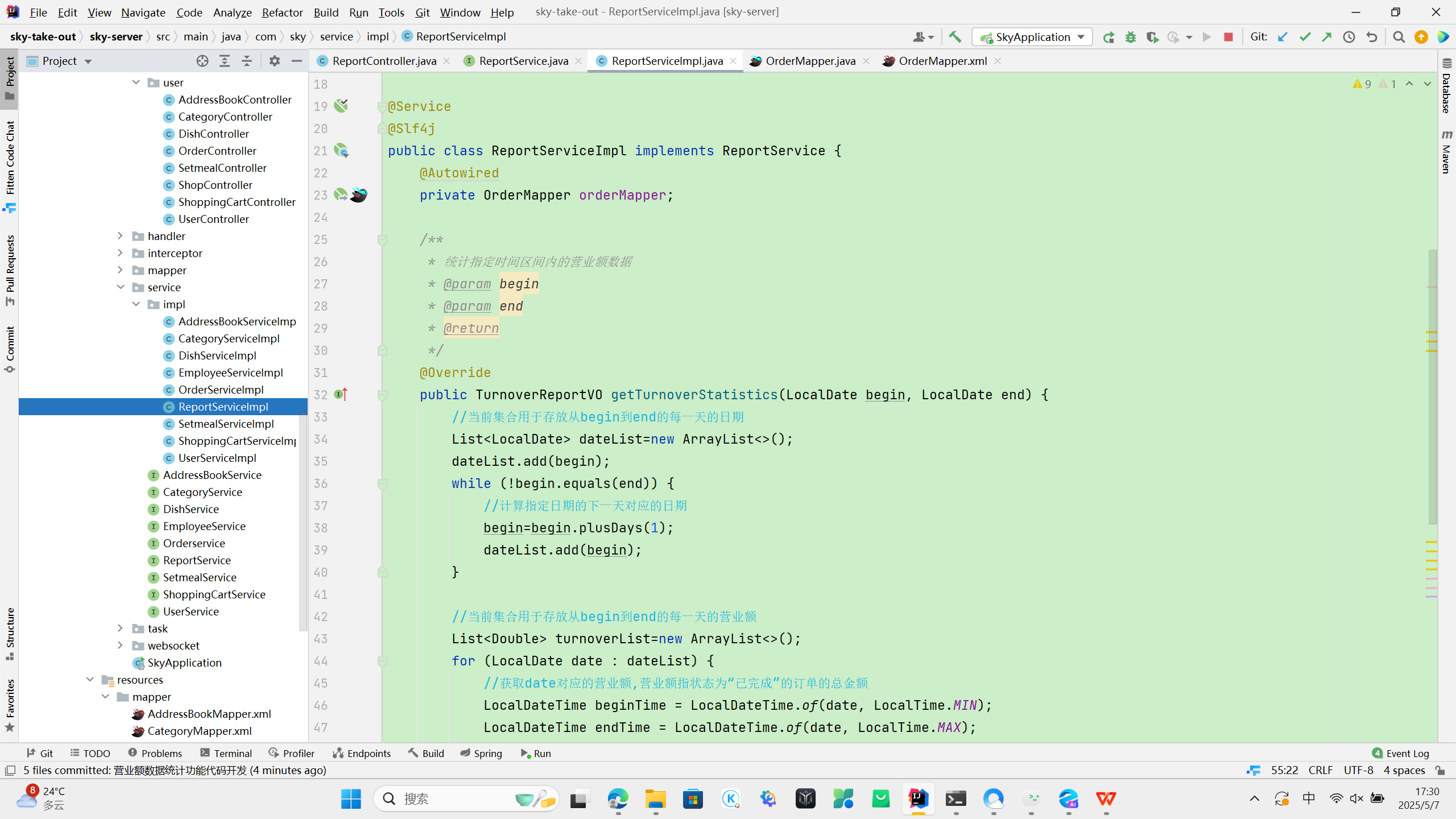
Task: Click the Build project hammer icon
Action: pyautogui.click(x=955, y=37)
